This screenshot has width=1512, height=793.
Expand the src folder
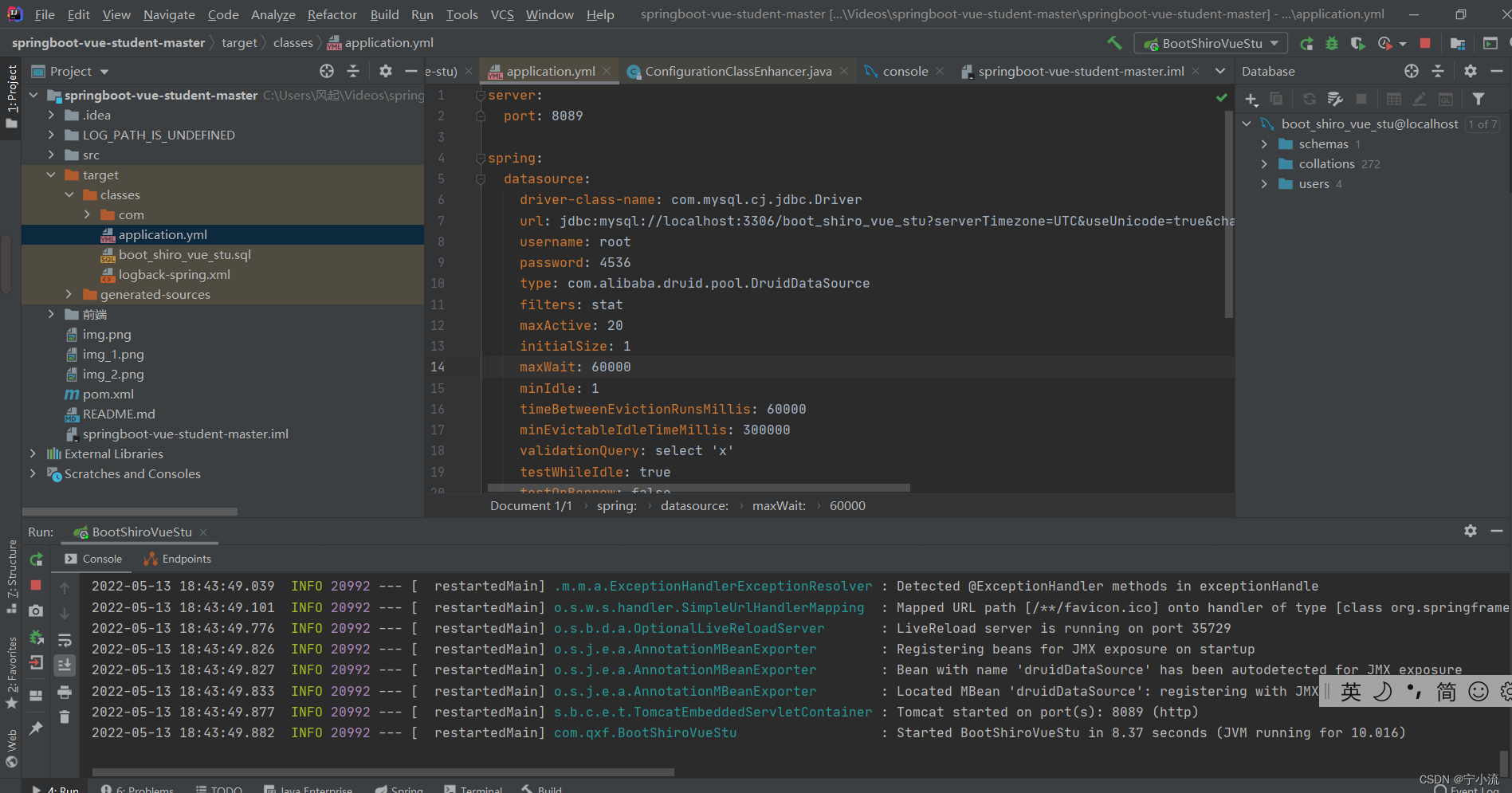tap(51, 155)
